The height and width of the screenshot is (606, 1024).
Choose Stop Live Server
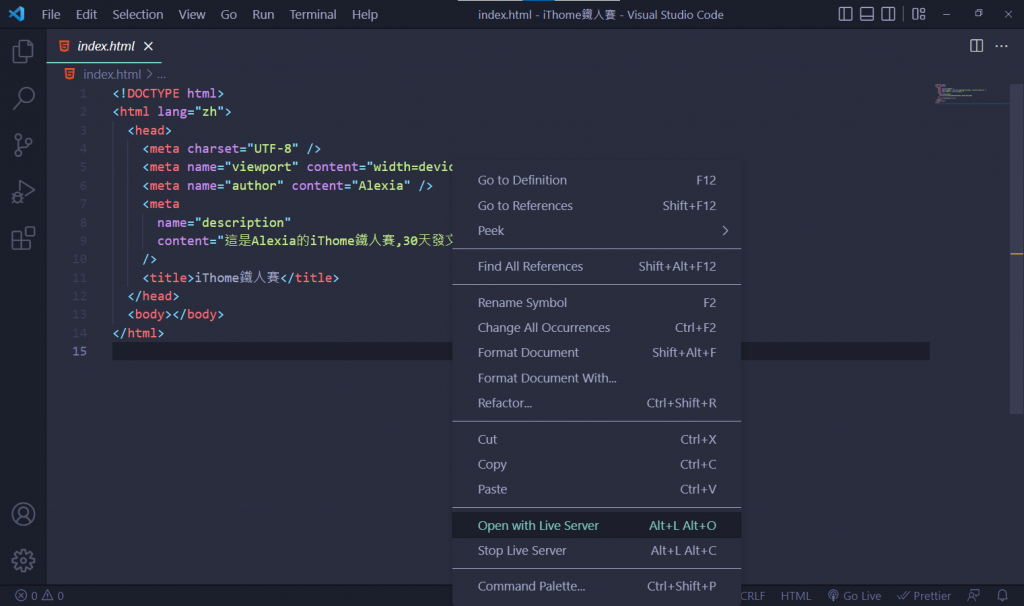(597, 550)
